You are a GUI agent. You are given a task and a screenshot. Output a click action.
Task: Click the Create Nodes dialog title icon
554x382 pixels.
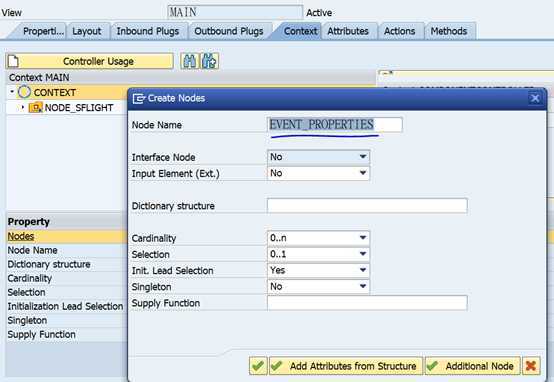point(138,98)
